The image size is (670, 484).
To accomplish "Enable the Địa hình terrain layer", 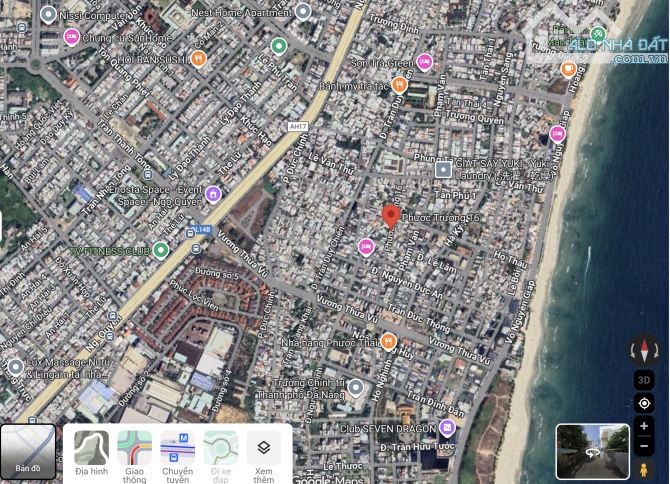I will tap(91, 453).
